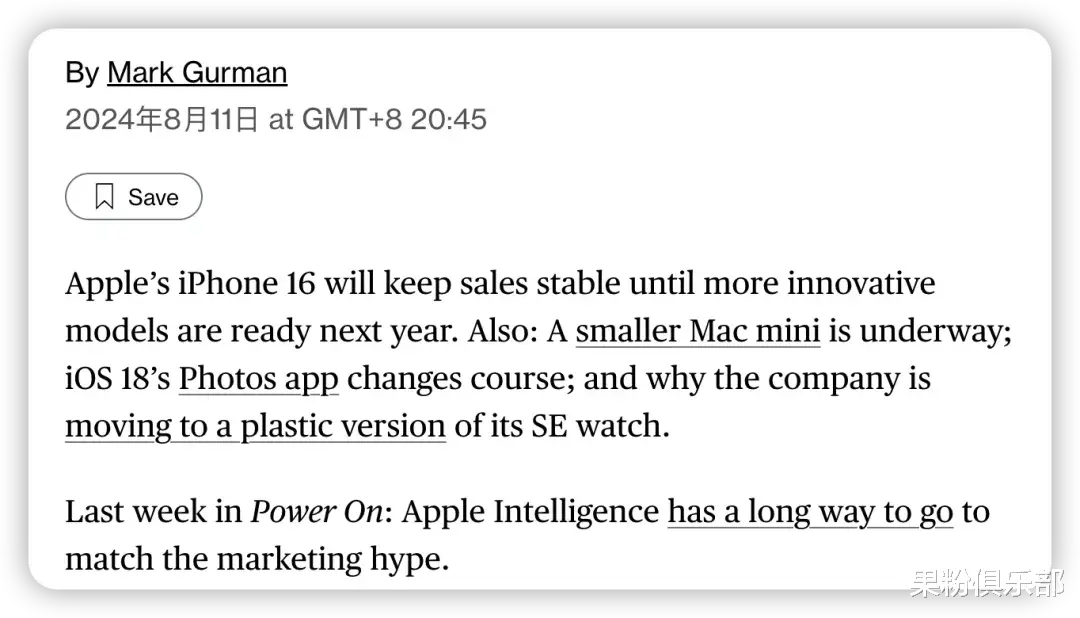Click 'iPhone 16' in the first paragraph
This screenshot has width=1080, height=618.
(x=247, y=283)
